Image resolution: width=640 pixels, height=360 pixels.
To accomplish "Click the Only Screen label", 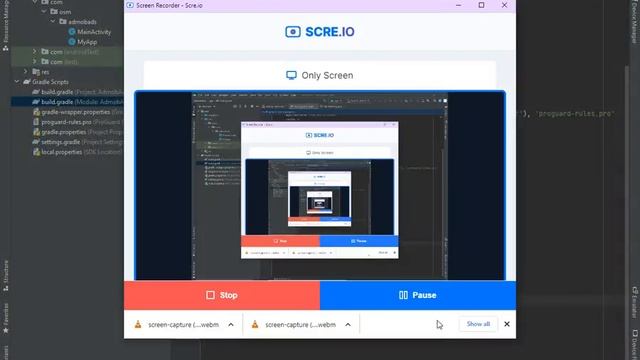I will (x=327, y=76).
